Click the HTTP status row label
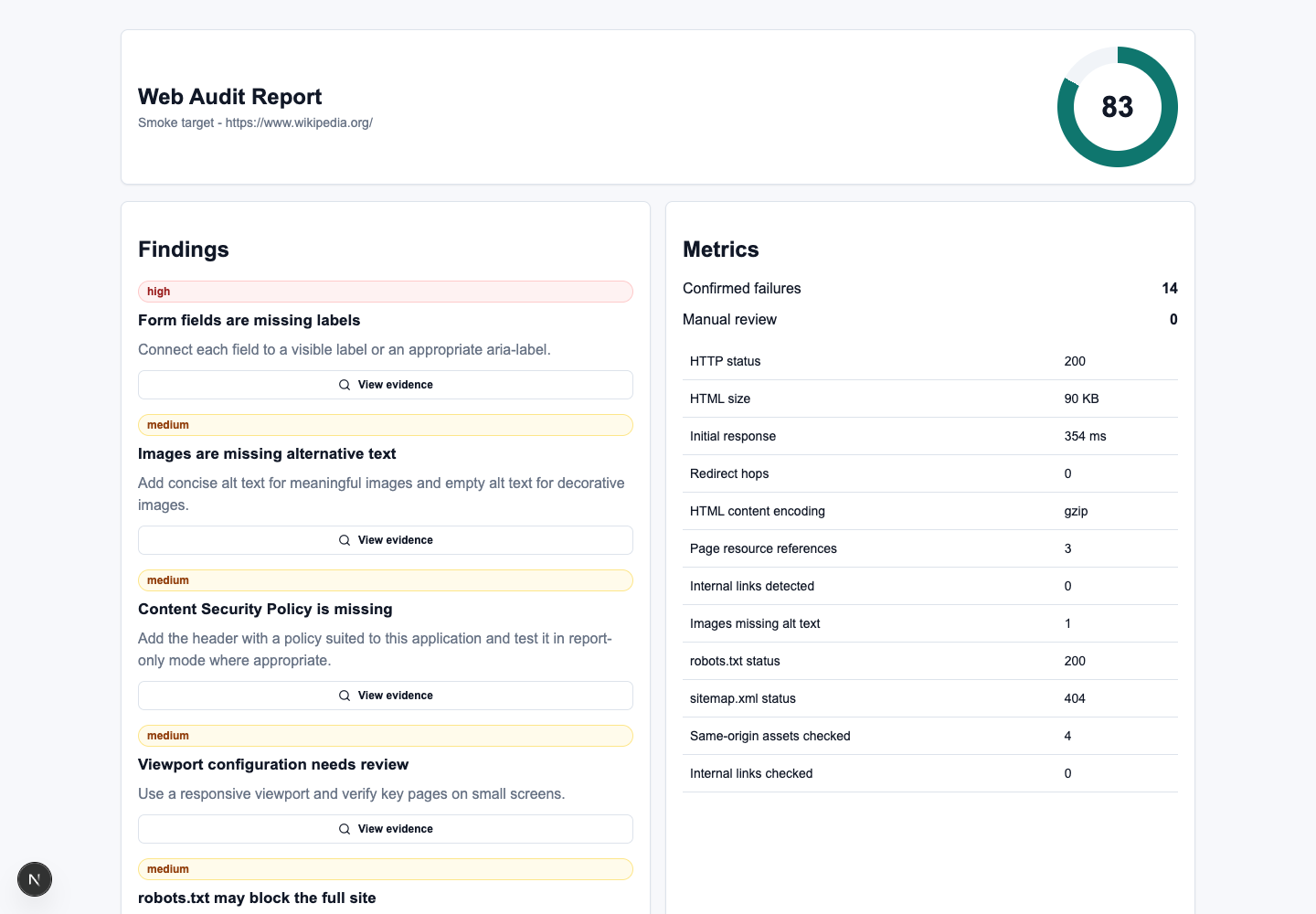 (x=726, y=361)
